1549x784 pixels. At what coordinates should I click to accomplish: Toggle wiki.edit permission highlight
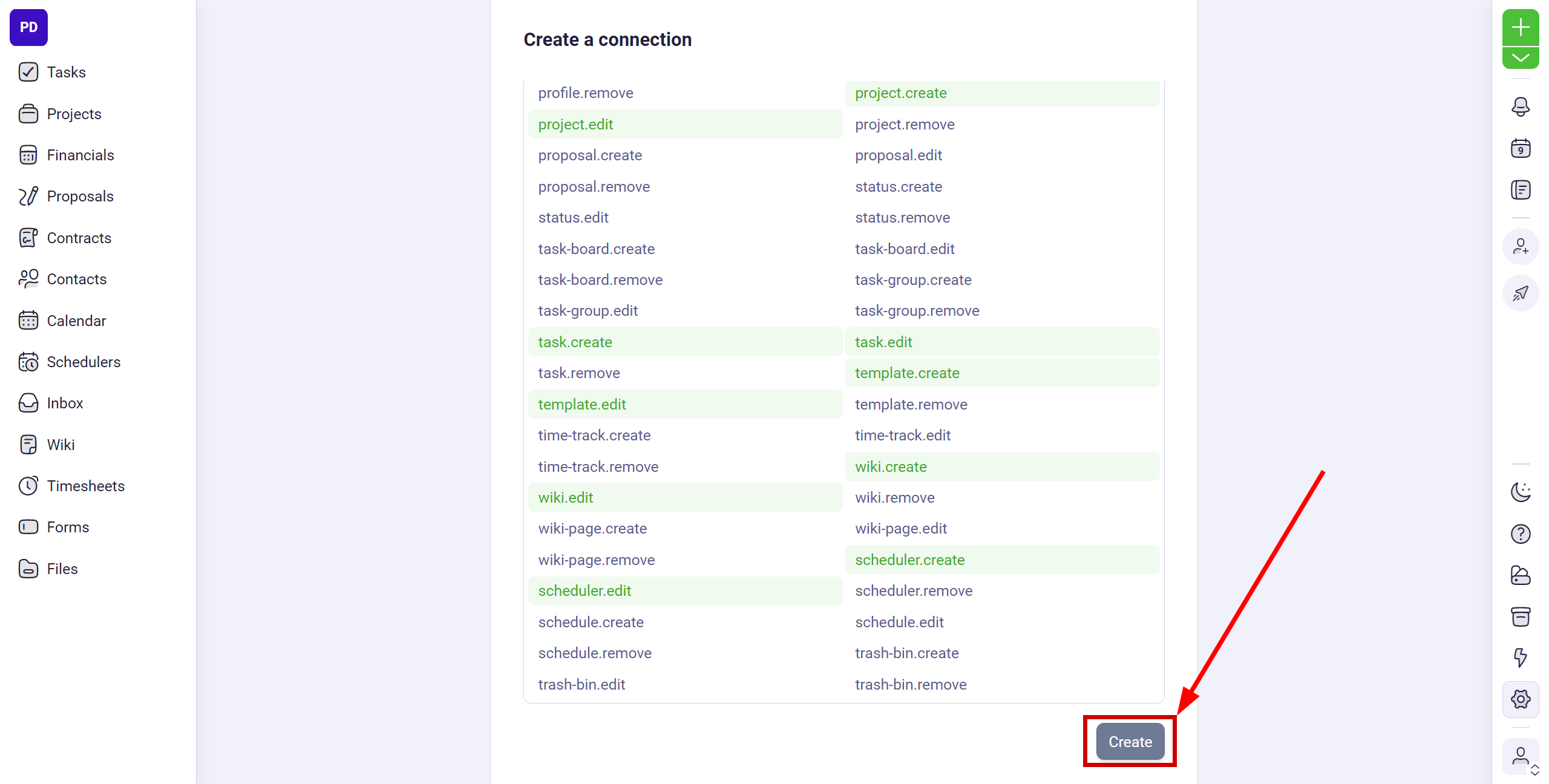(x=566, y=497)
